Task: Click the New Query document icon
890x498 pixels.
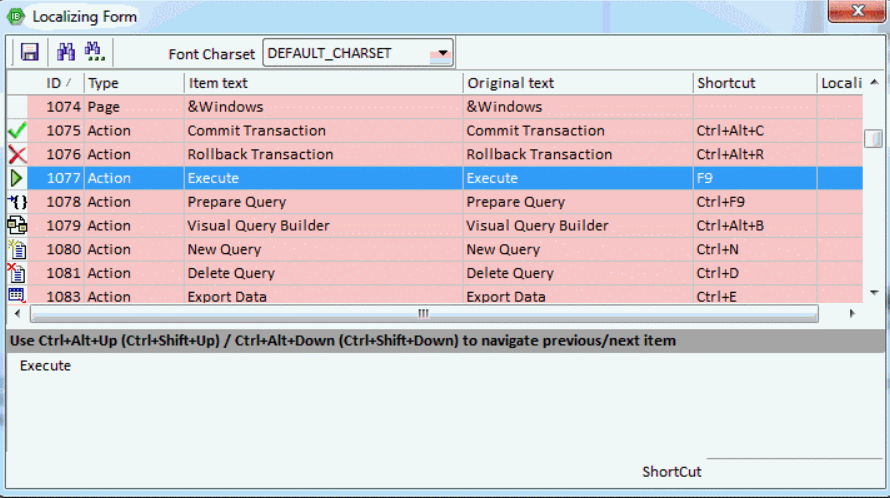Action: click(17, 250)
